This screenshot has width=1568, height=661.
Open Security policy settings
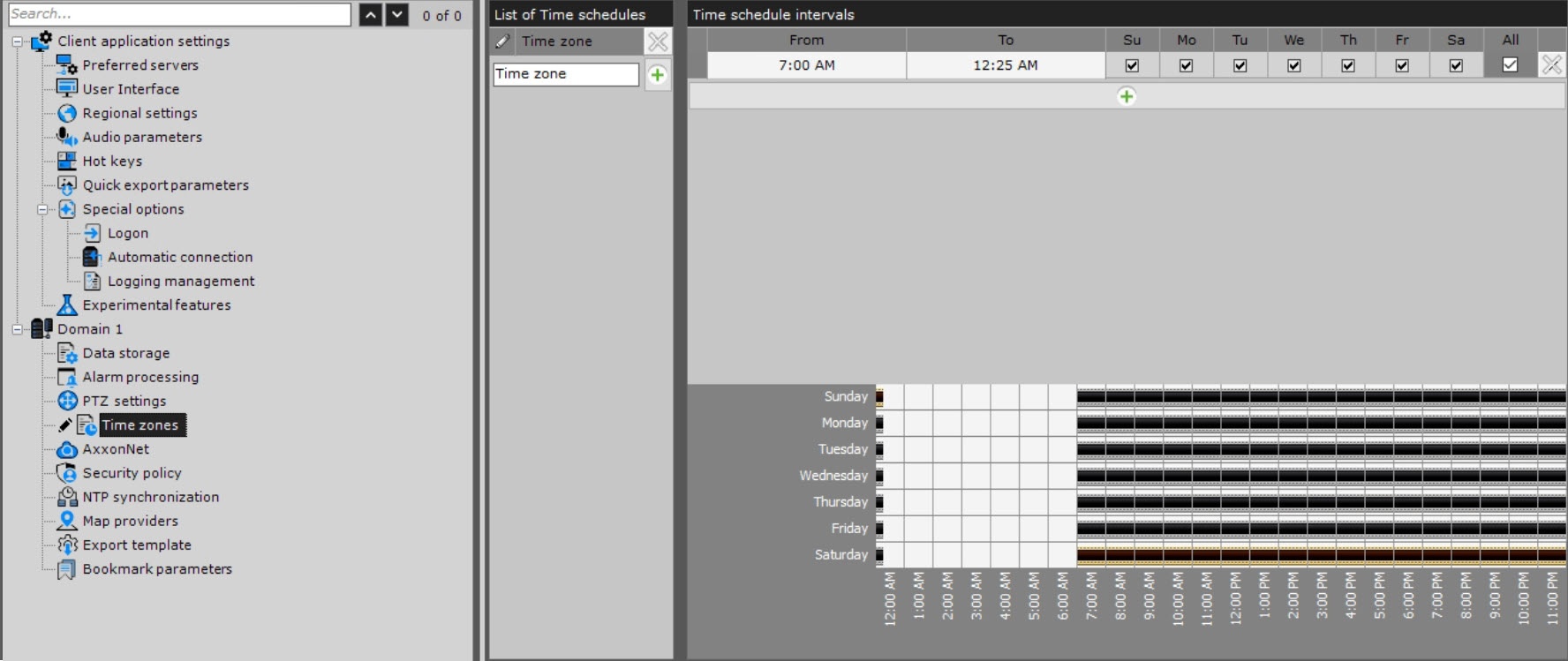(x=132, y=473)
